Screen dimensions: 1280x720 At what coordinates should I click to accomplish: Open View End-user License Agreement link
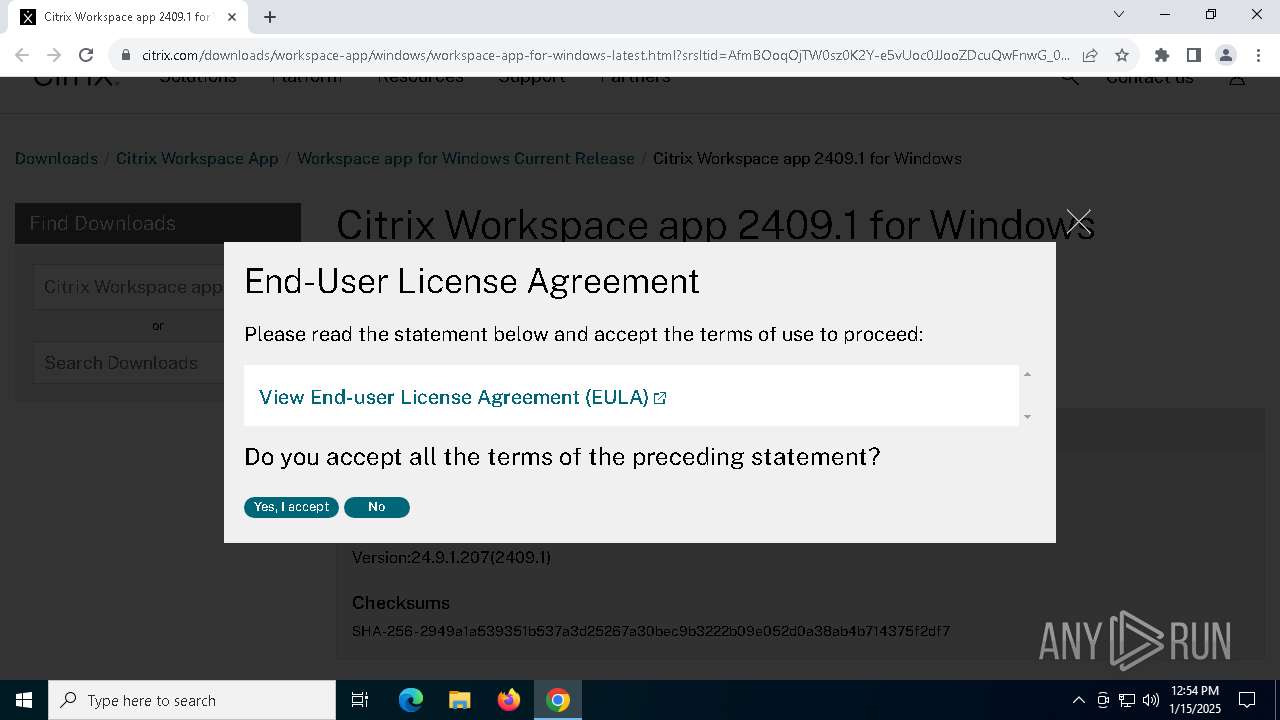coord(462,397)
